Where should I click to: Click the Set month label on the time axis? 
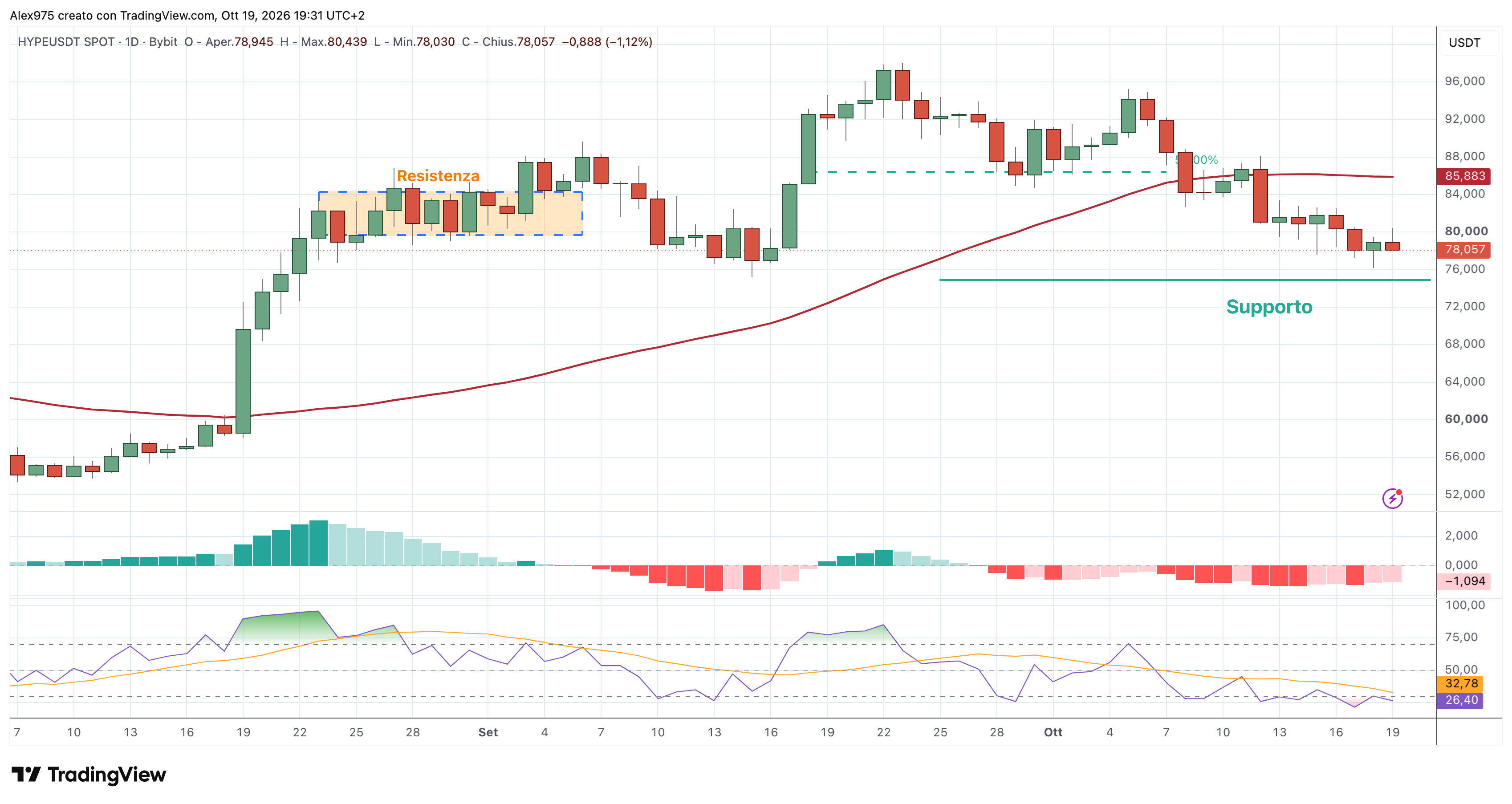pyautogui.click(x=488, y=732)
